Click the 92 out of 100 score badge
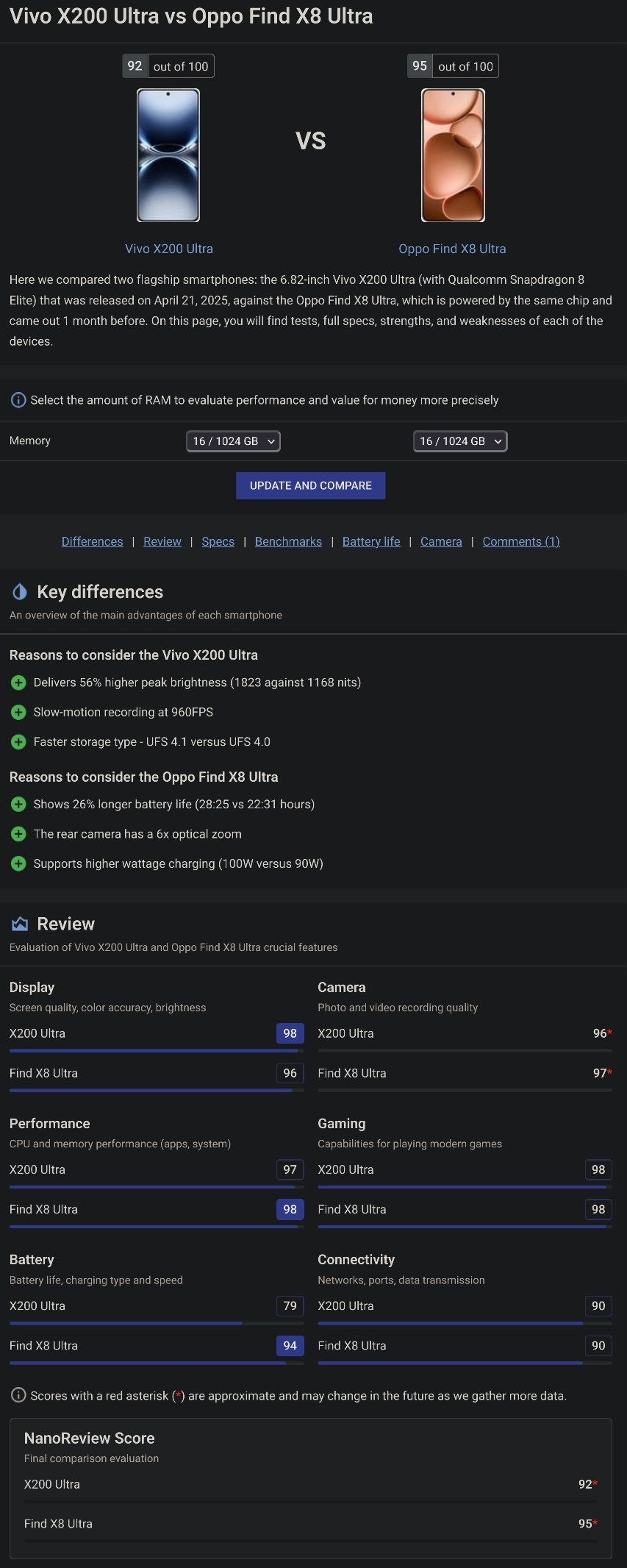 pos(168,66)
